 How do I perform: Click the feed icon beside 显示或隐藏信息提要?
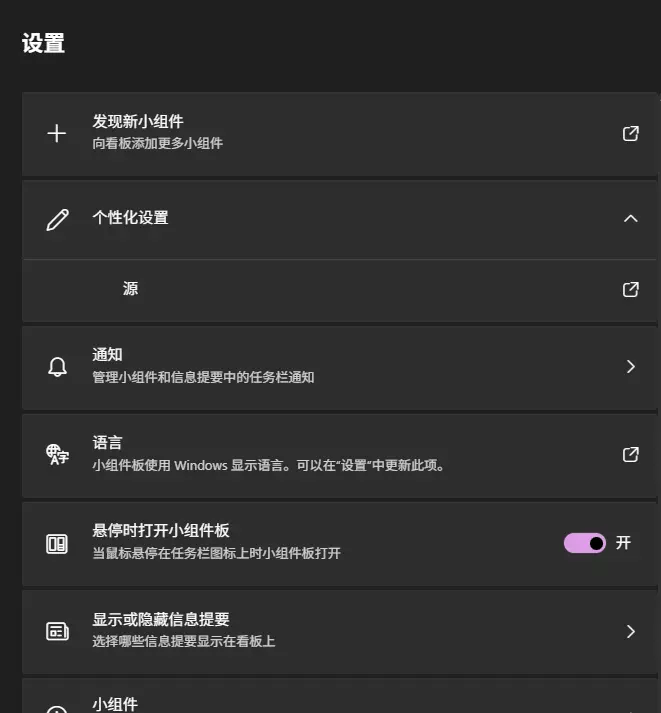pyautogui.click(x=57, y=631)
